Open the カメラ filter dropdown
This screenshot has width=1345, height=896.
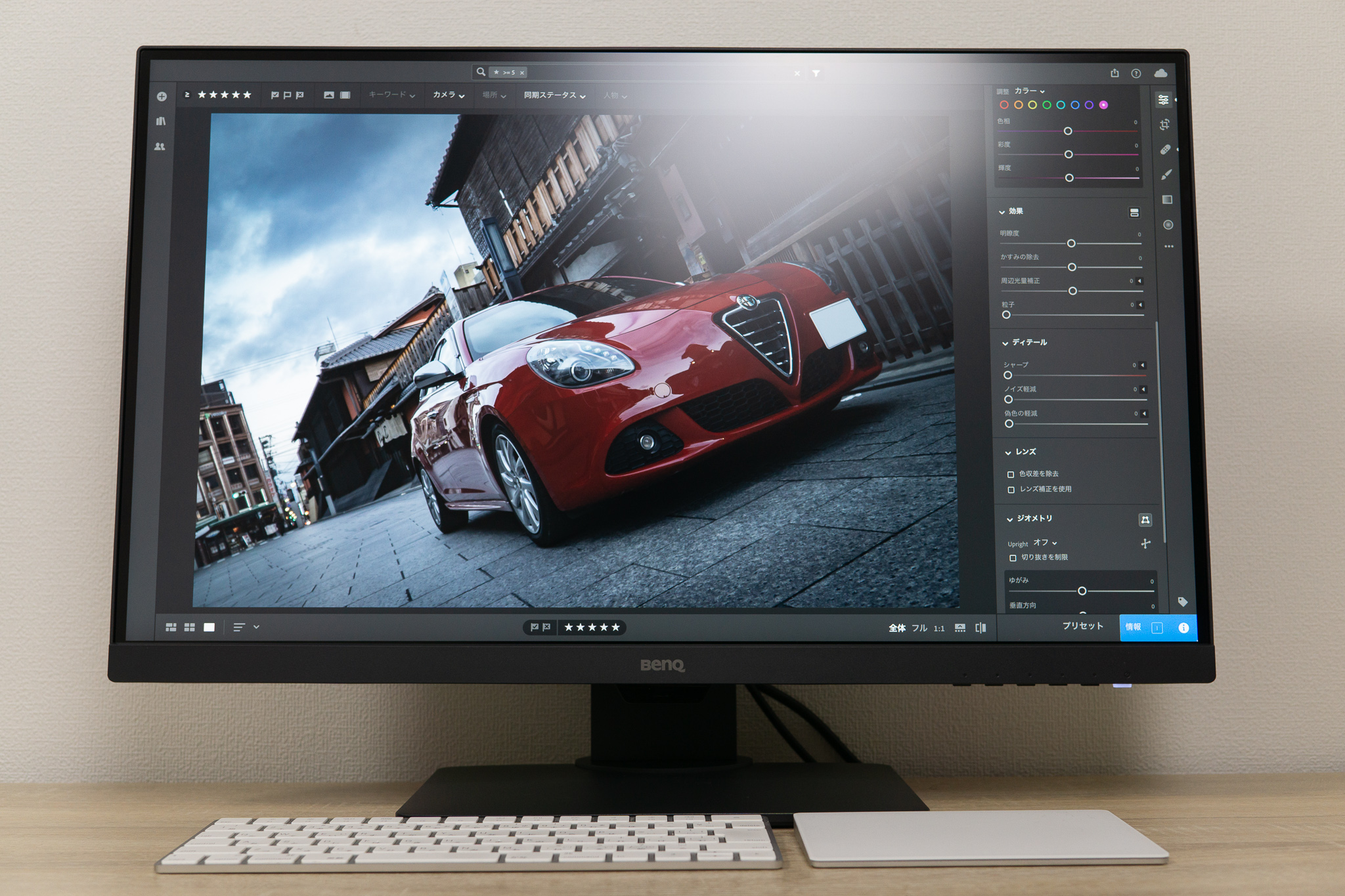coord(449,95)
